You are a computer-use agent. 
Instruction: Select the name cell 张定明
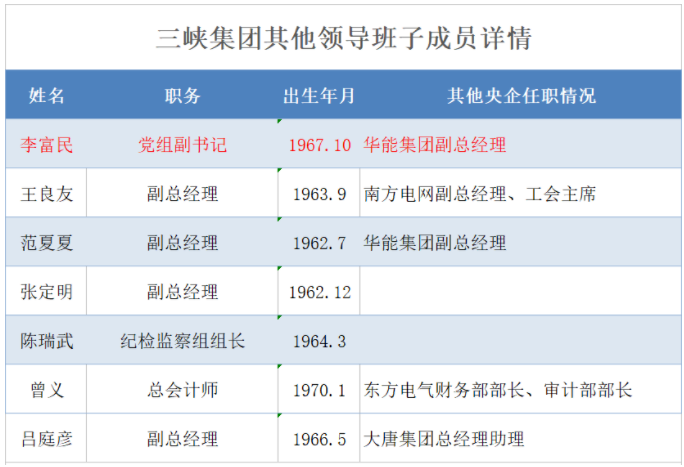tap(47, 292)
